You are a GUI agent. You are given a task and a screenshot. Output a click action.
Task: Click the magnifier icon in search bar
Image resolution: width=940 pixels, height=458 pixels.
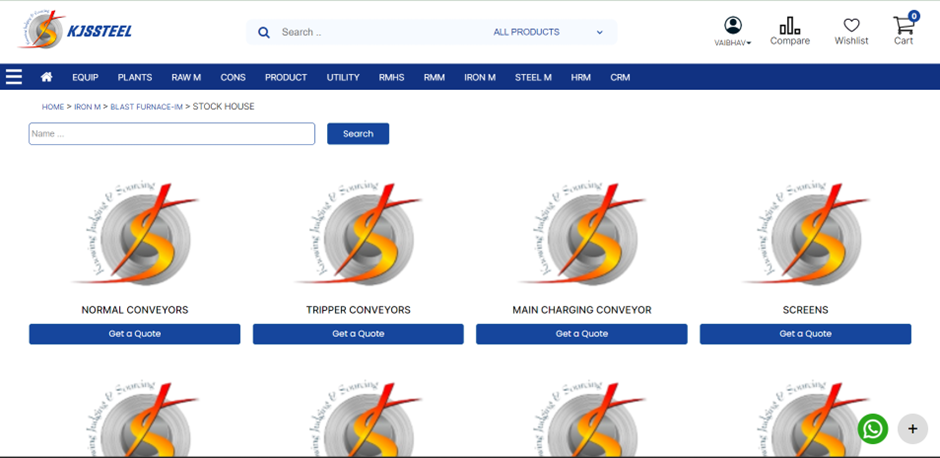point(264,32)
